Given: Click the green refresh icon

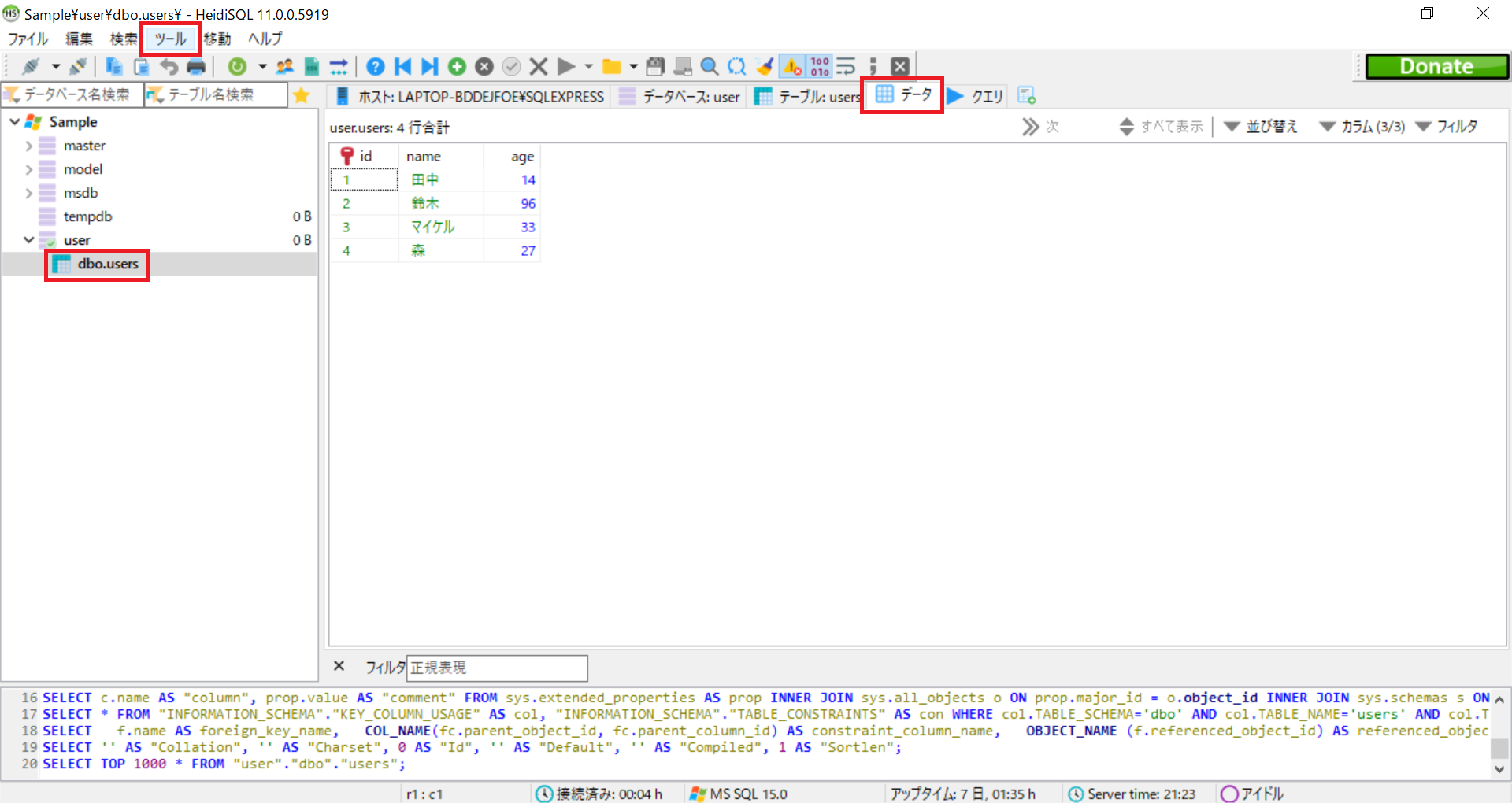Looking at the screenshot, I should (x=237, y=67).
